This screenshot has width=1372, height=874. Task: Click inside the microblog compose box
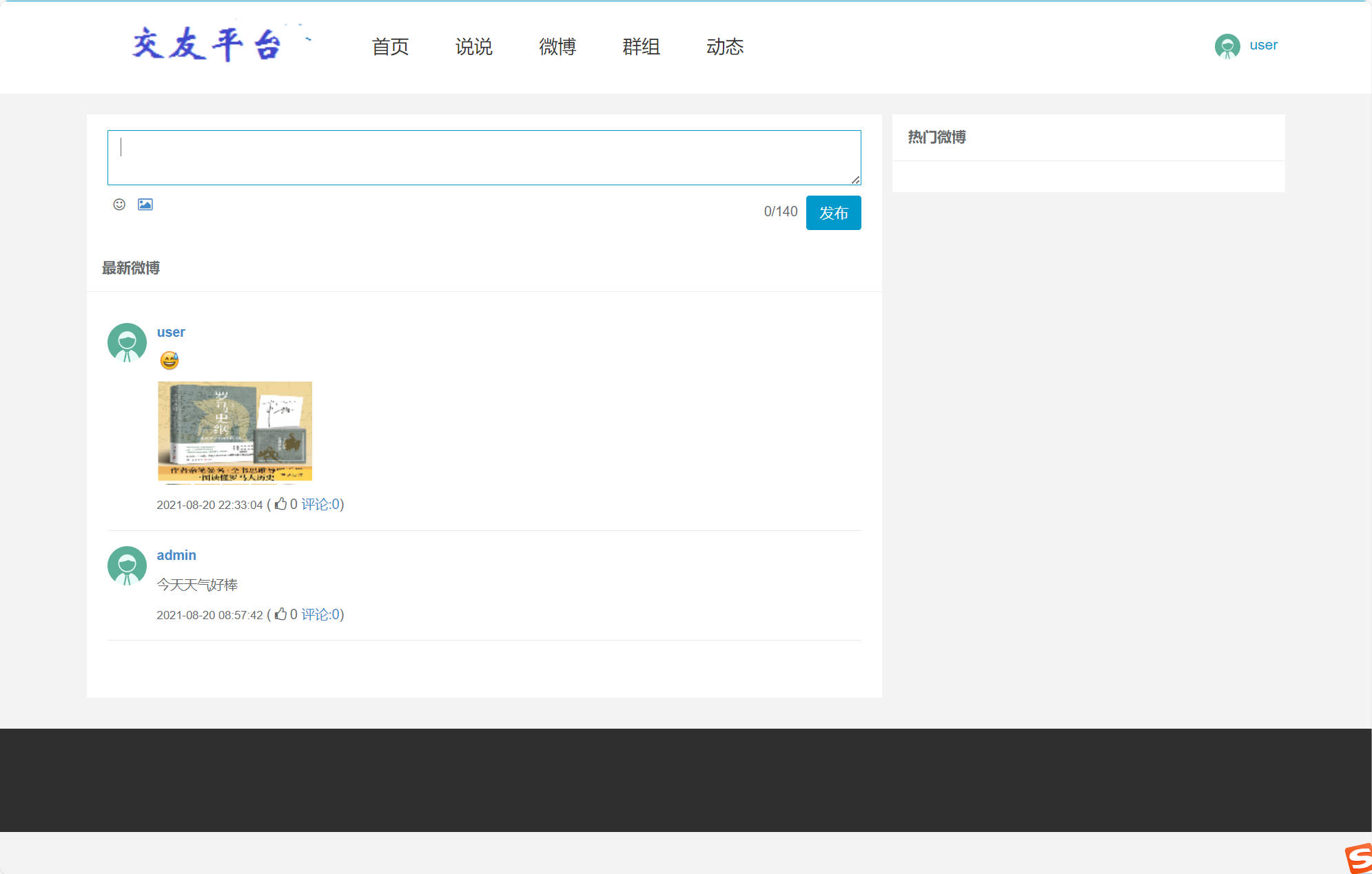(483, 157)
